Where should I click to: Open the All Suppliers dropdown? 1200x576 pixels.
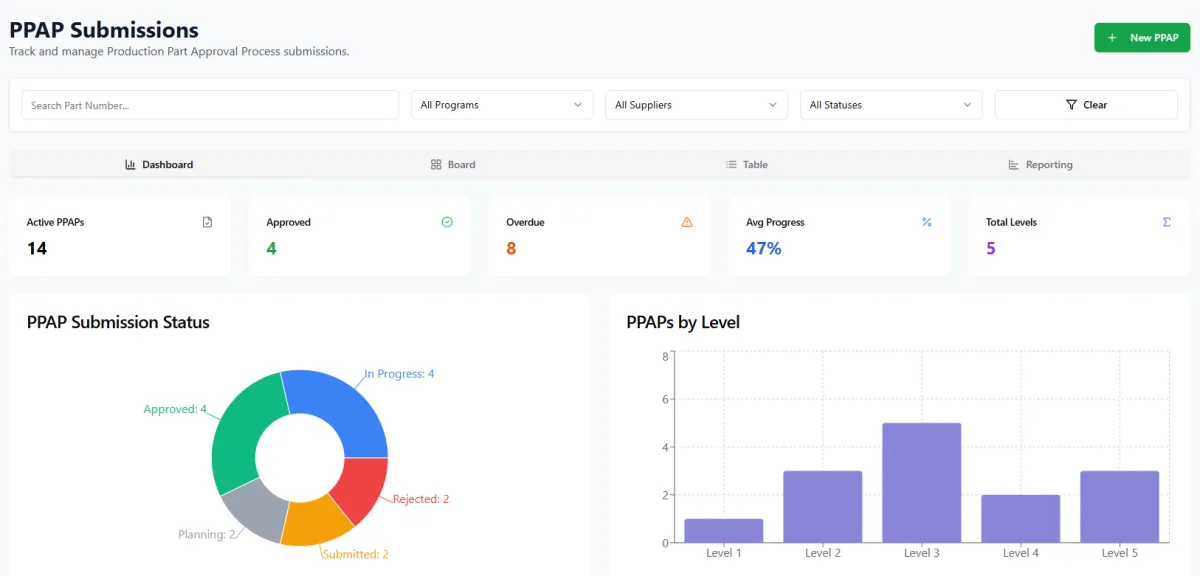click(696, 105)
